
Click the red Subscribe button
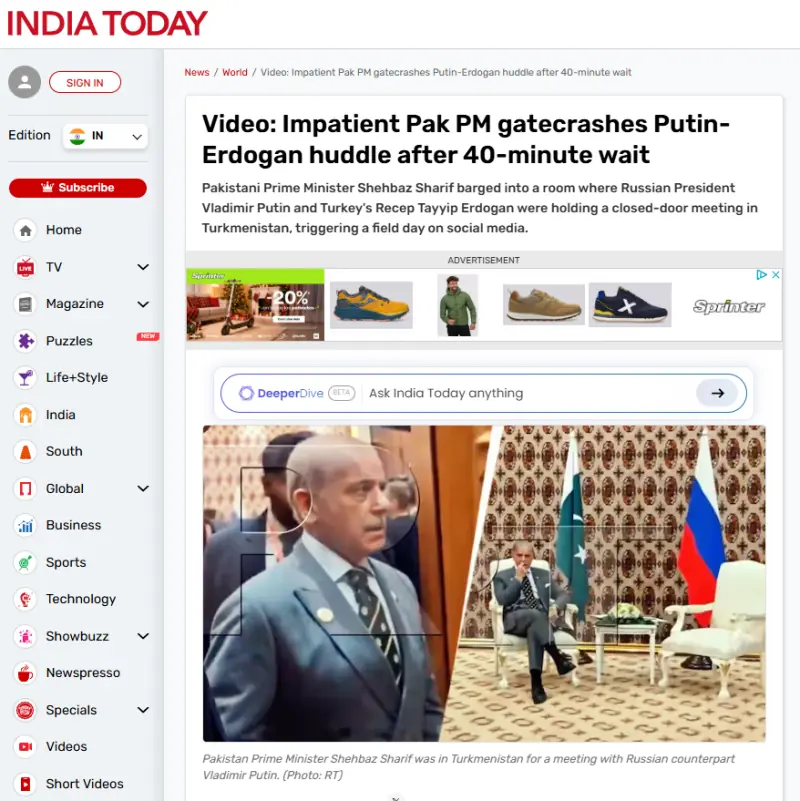78,187
